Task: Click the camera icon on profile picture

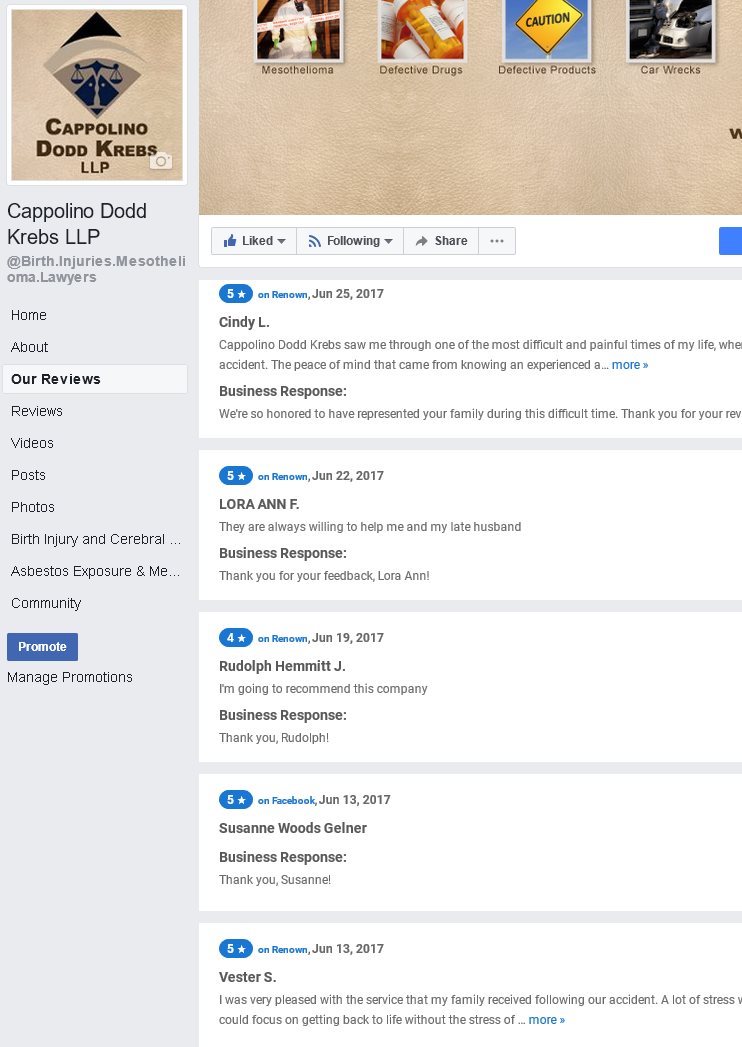Action: pos(161,161)
